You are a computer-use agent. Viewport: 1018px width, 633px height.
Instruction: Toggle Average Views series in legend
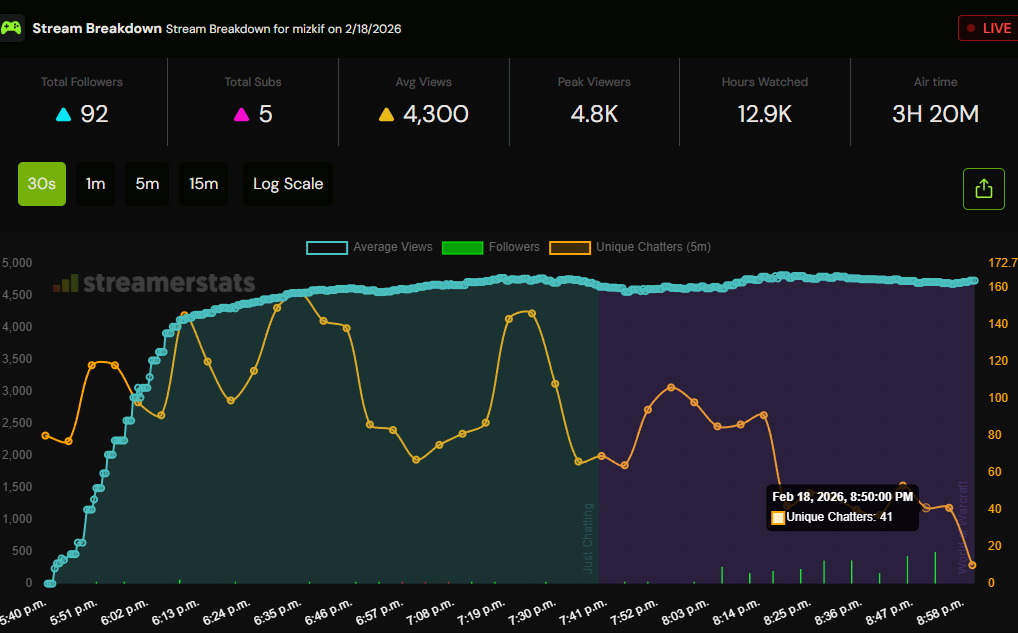point(369,247)
